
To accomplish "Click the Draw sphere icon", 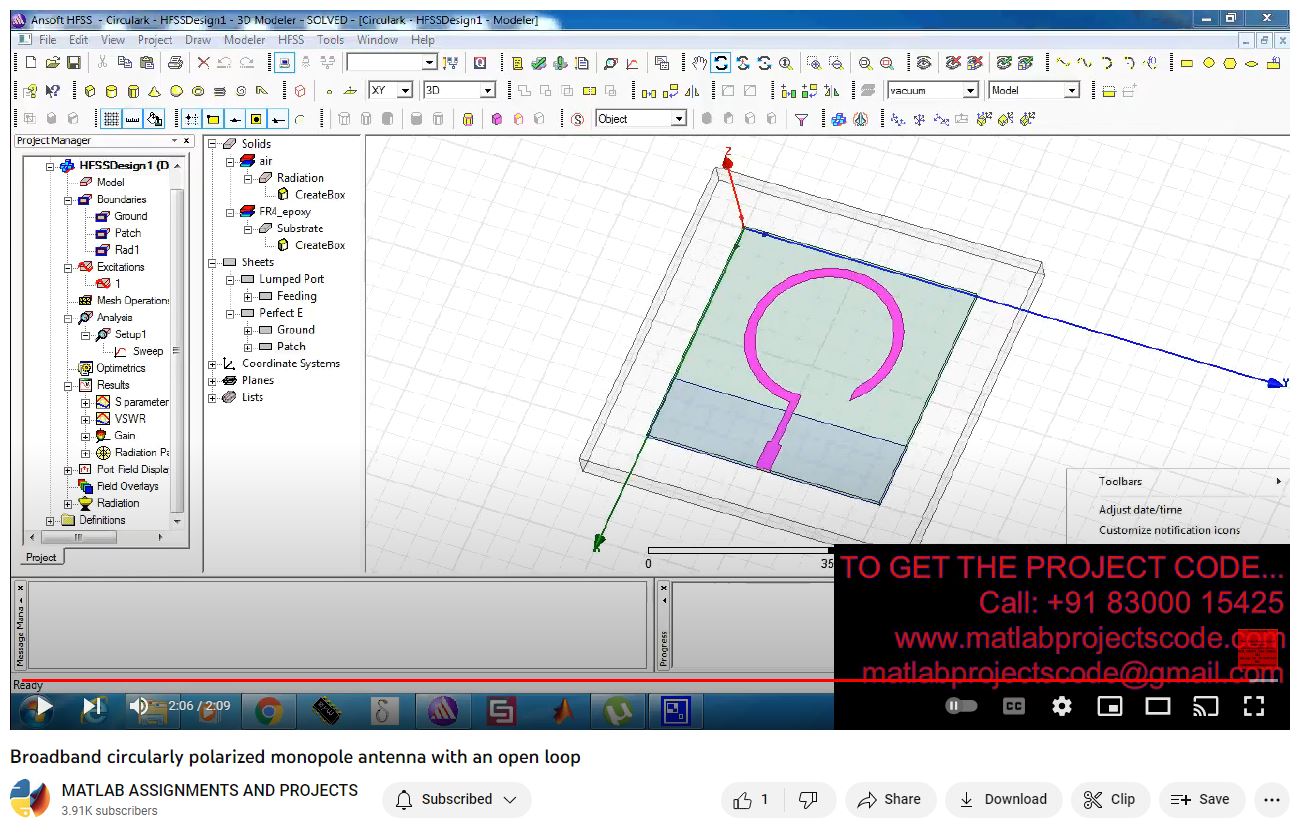I will [x=176, y=91].
